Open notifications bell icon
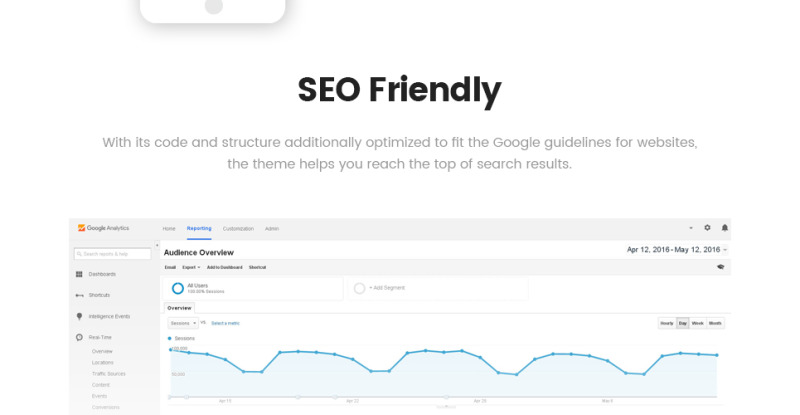Screen dimensions: 800x415 [724, 228]
